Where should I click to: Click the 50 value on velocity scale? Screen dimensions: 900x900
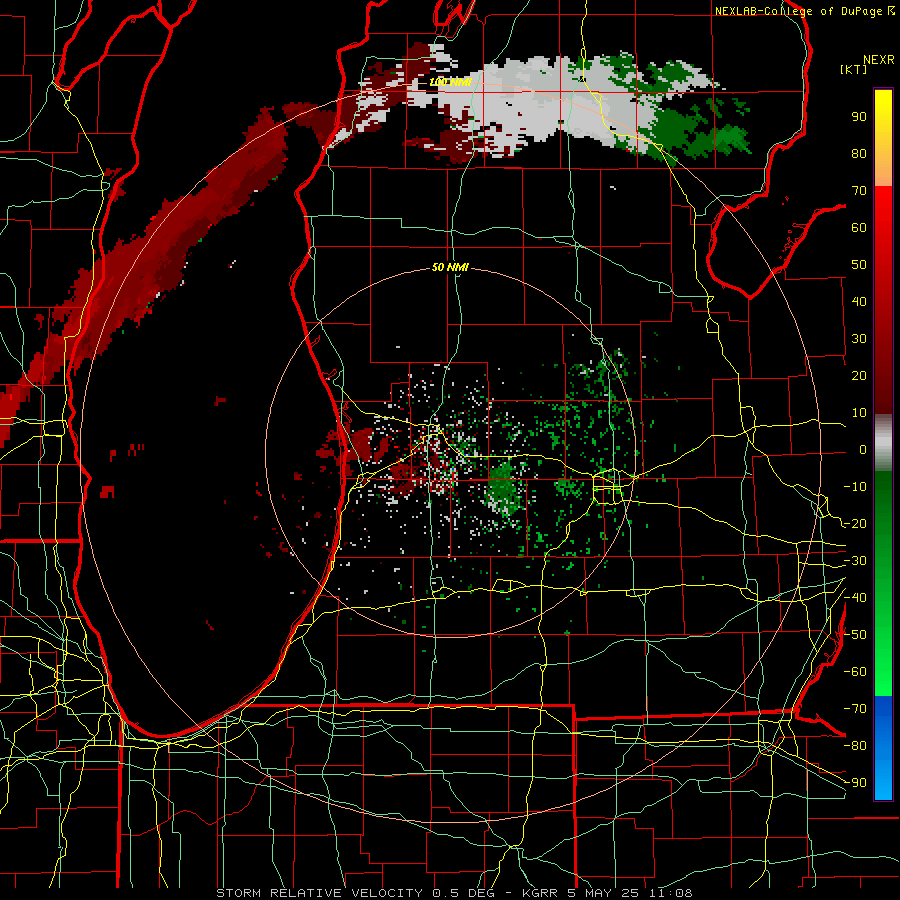point(859,265)
